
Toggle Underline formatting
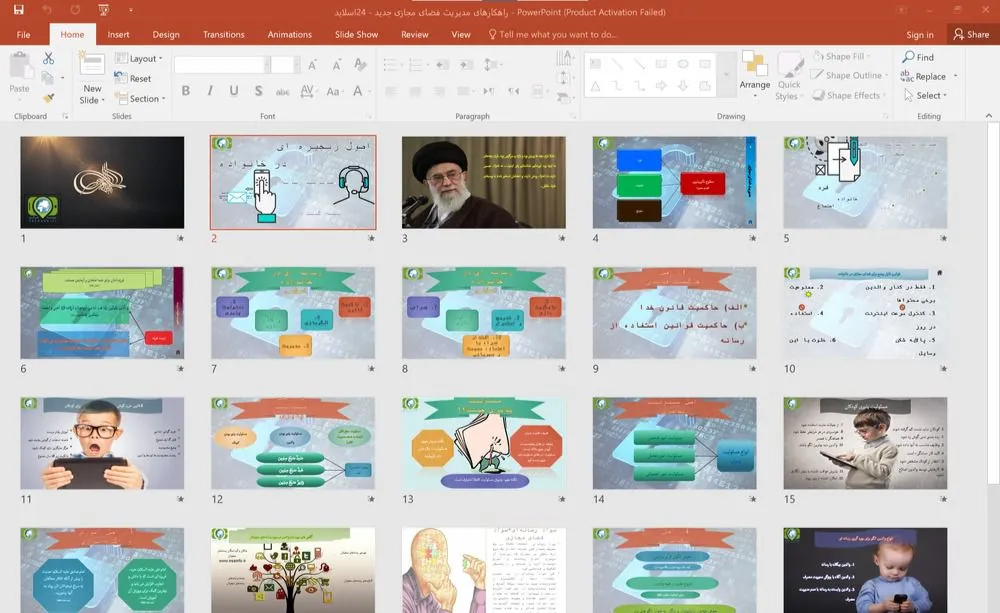click(x=234, y=91)
